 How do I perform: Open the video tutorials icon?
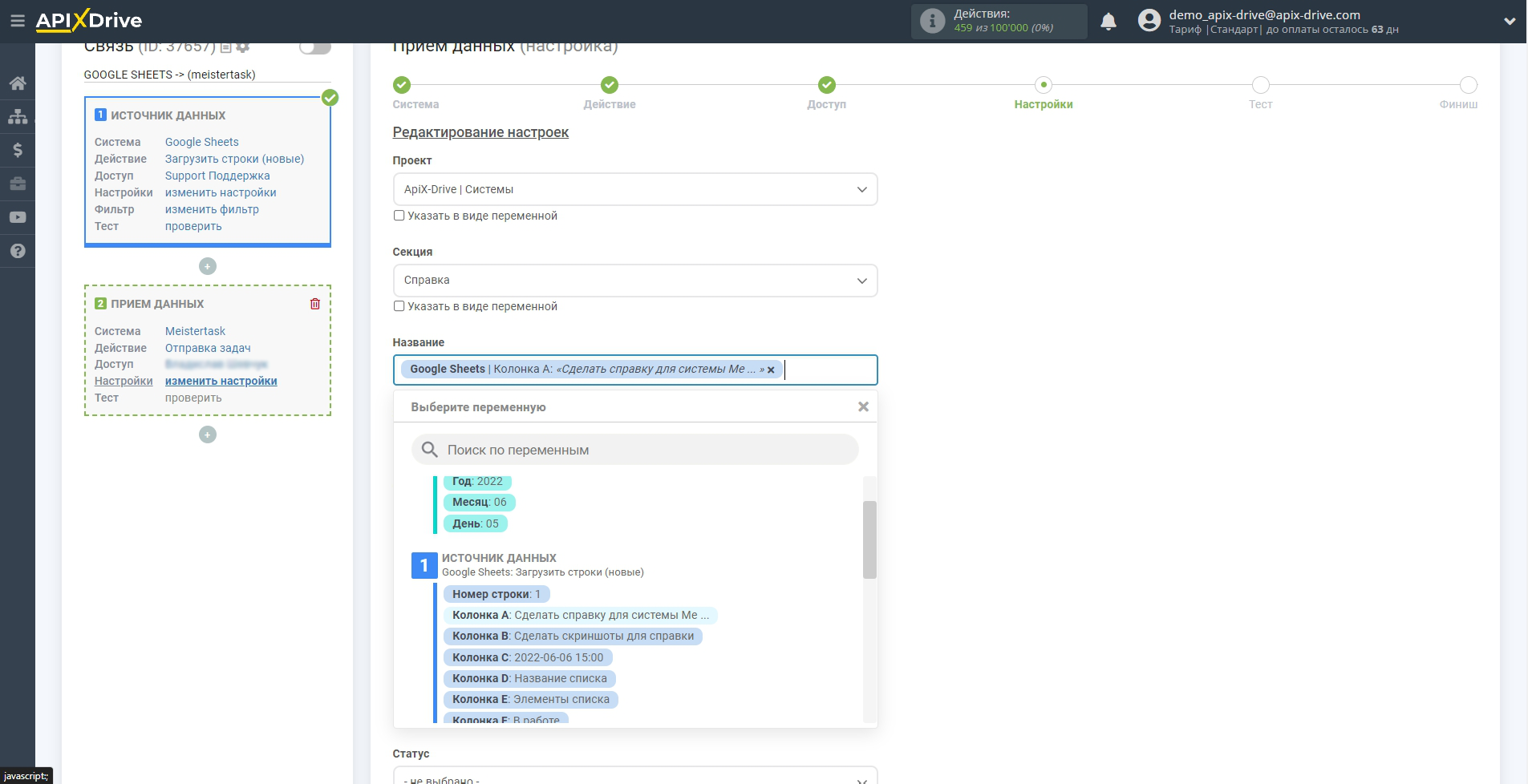pos(18,217)
